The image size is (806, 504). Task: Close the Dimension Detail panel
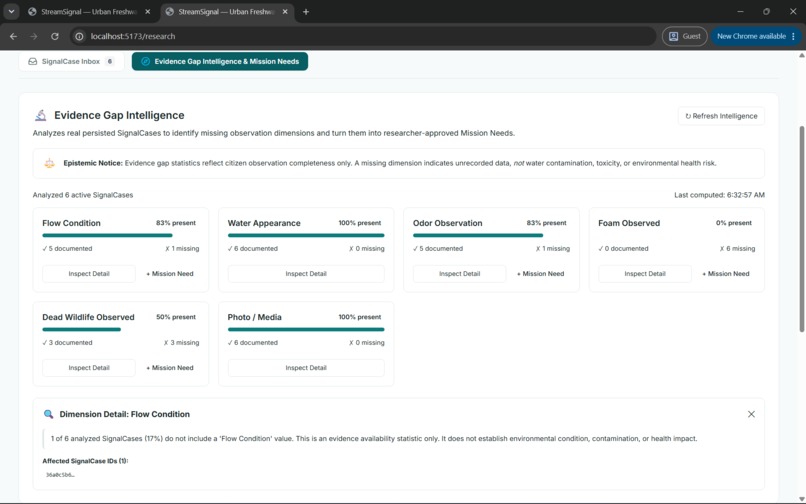[x=751, y=414]
